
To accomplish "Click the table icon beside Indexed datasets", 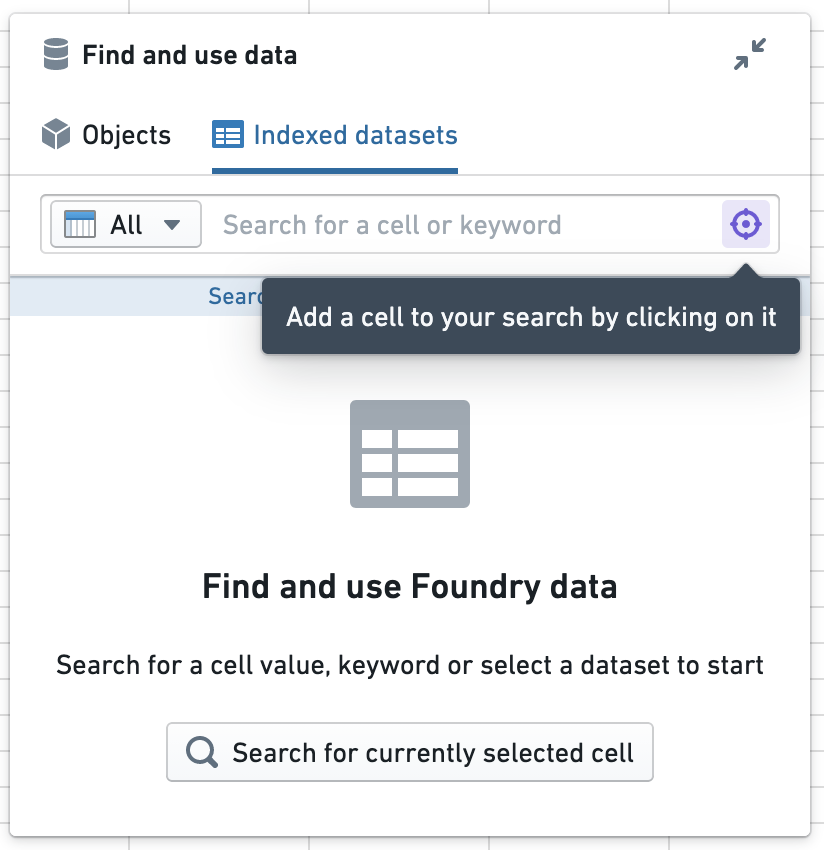I will (228, 134).
